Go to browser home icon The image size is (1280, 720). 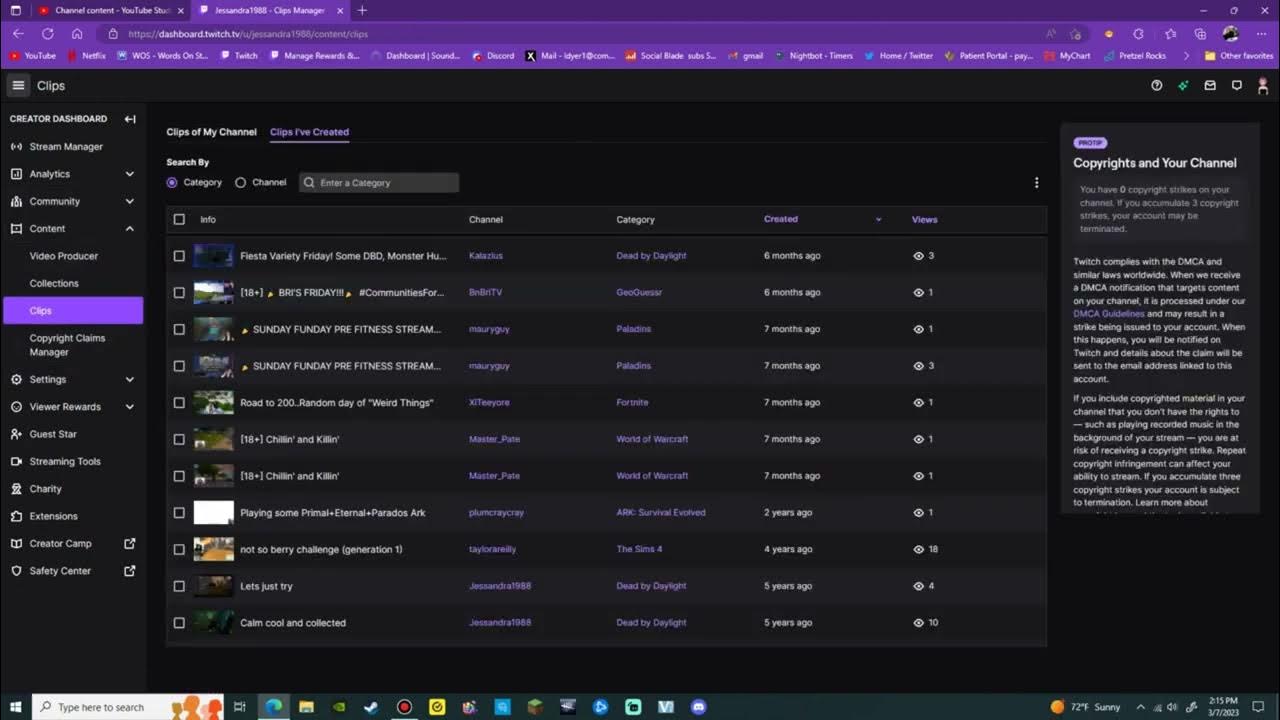coord(77,33)
